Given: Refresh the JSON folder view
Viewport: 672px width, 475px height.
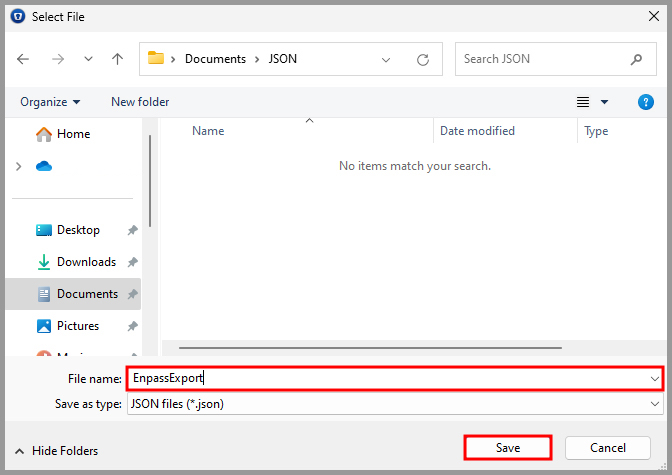Looking at the screenshot, I should tap(423, 59).
